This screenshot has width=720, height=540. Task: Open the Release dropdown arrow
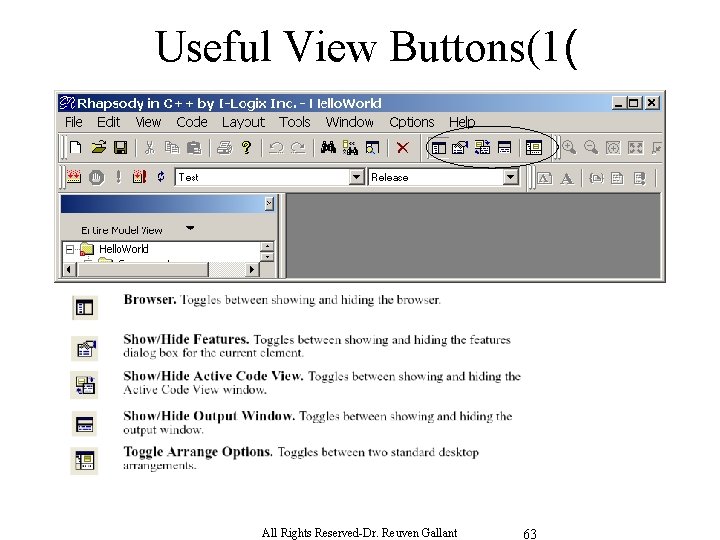click(x=510, y=177)
